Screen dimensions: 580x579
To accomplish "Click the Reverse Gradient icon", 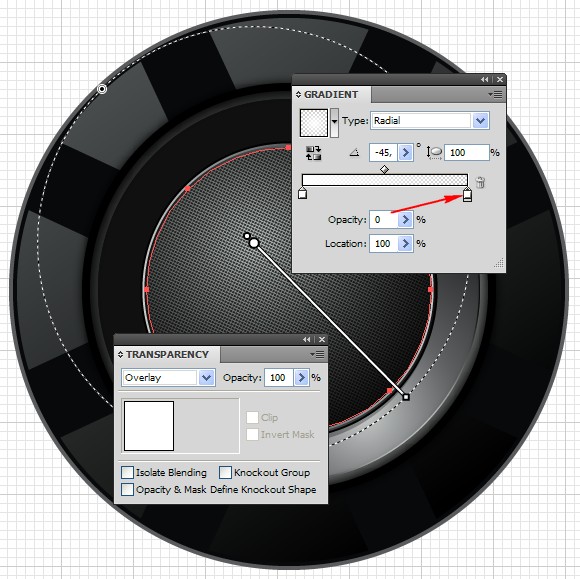I will point(314,153).
